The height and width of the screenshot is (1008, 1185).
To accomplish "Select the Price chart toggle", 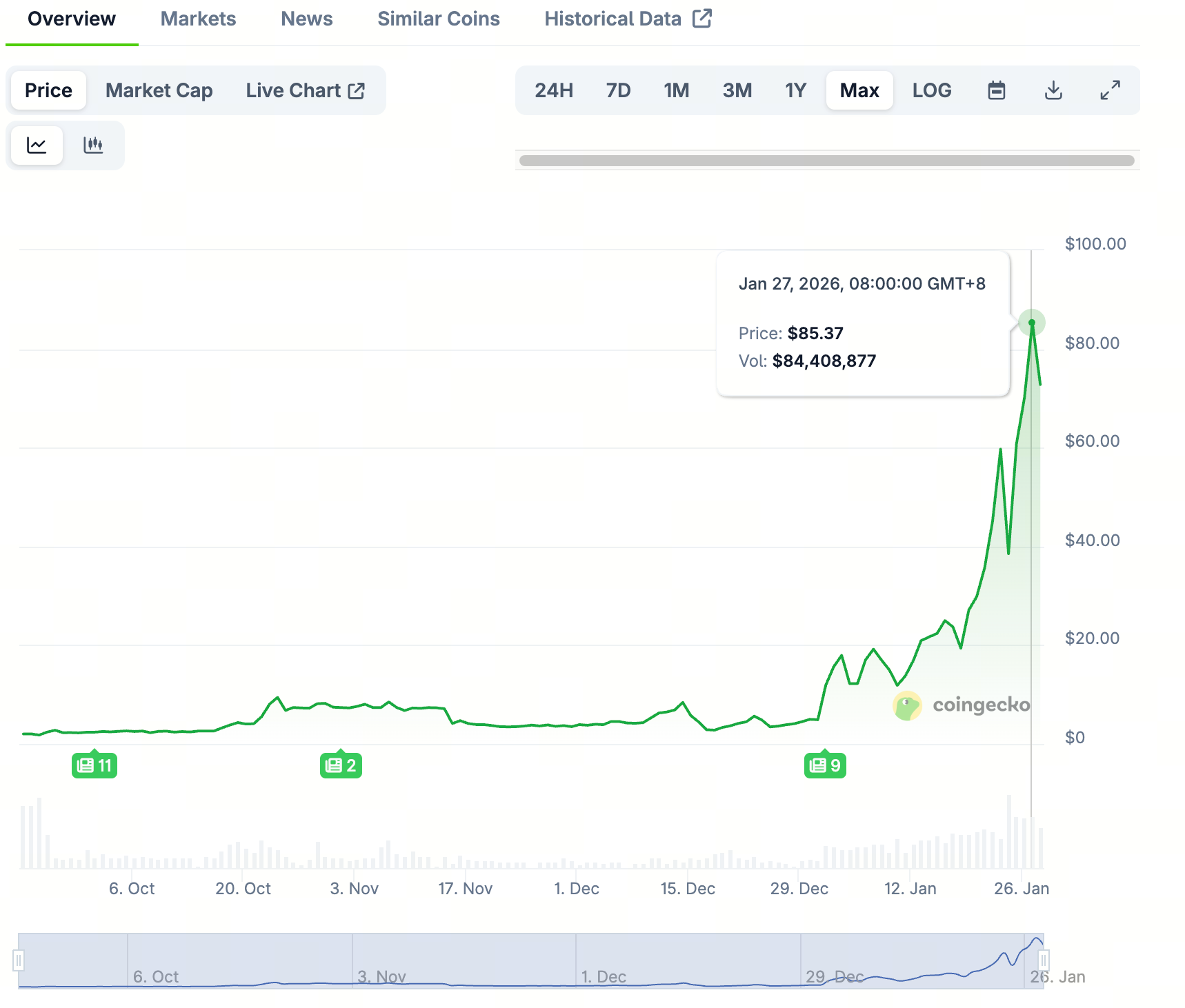I will [48, 90].
